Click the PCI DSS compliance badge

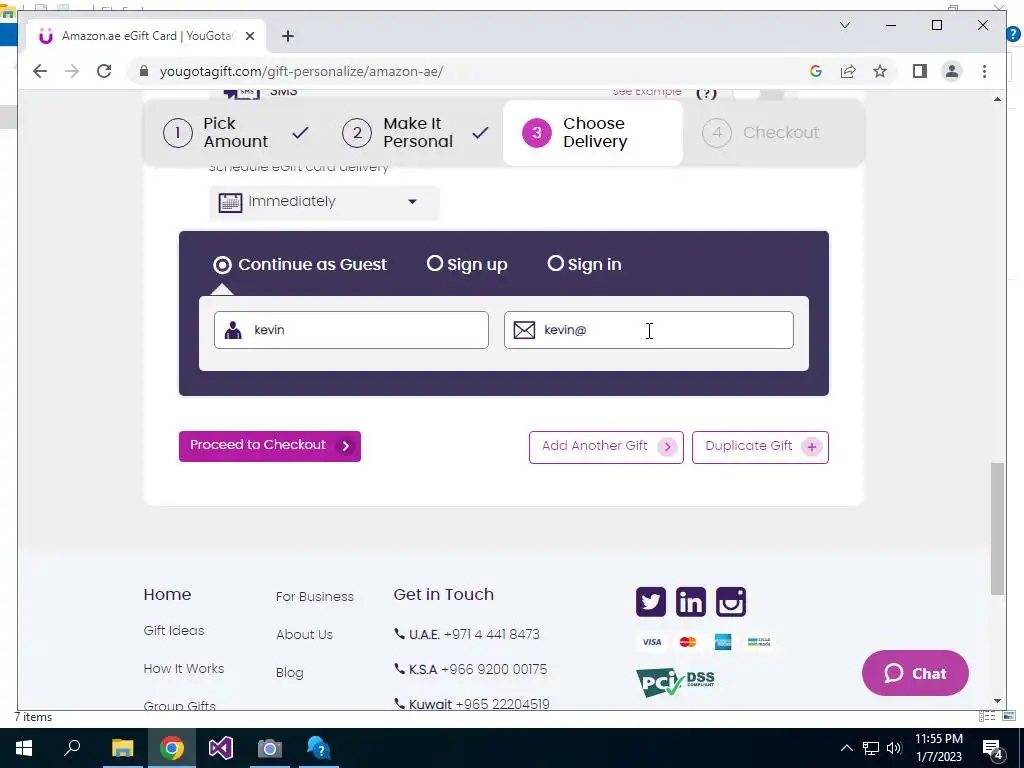(x=675, y=682)
